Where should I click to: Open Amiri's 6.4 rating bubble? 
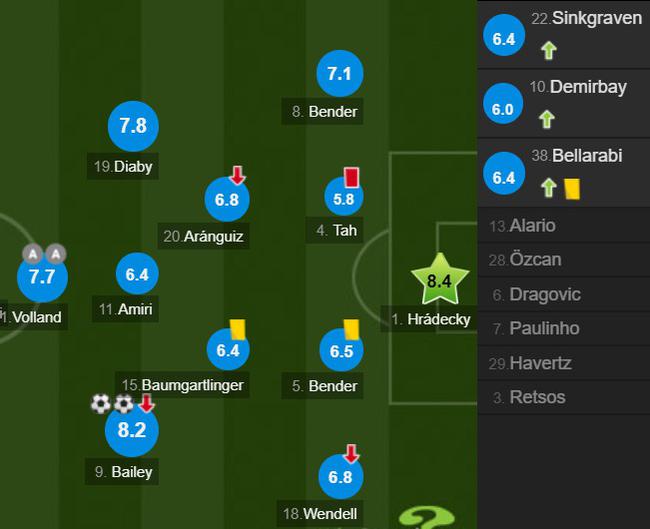(137, 274)
